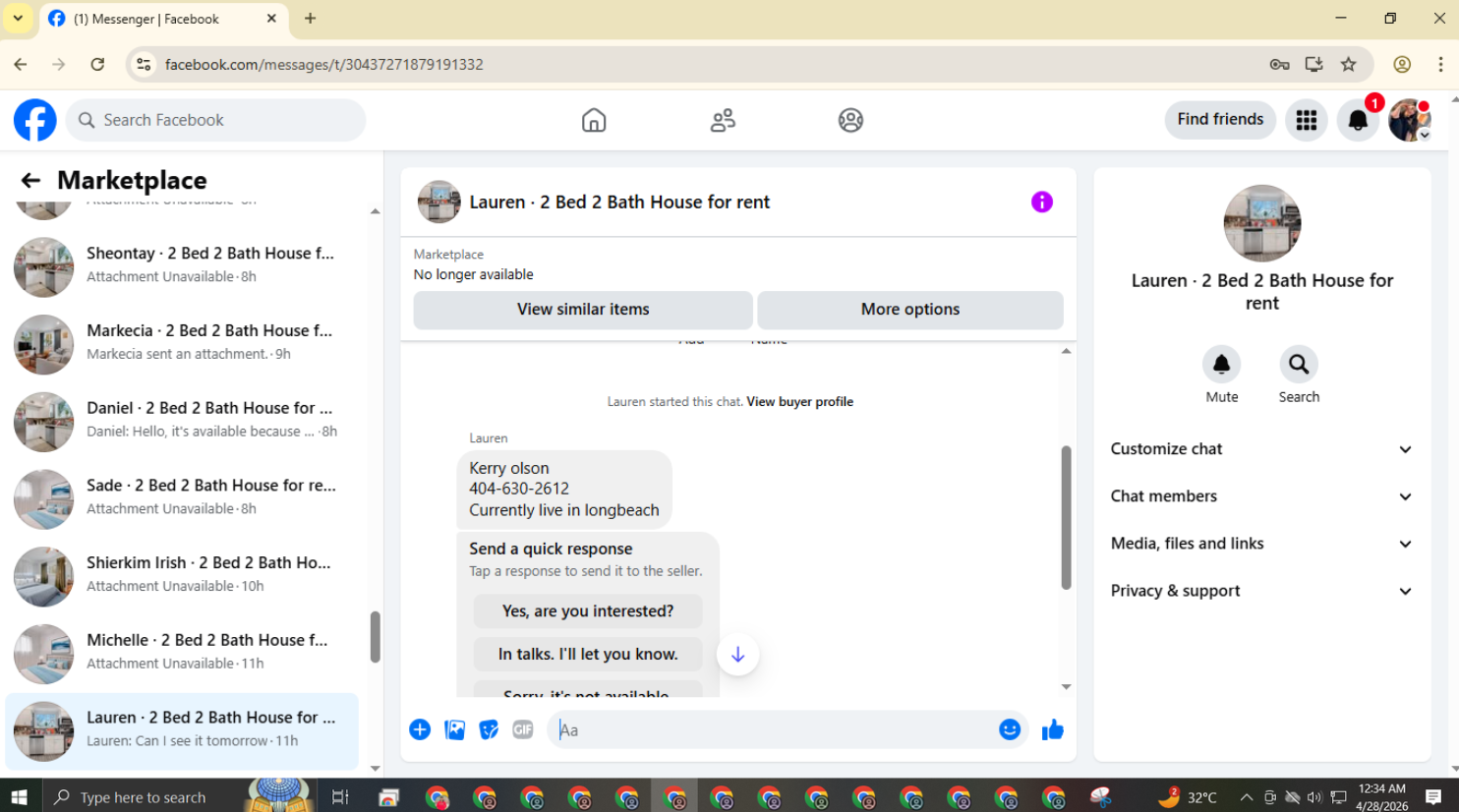Open Chrome tab search dropdown
The width and height of the screenshot is (1459, 812).
tap(18, 19)
